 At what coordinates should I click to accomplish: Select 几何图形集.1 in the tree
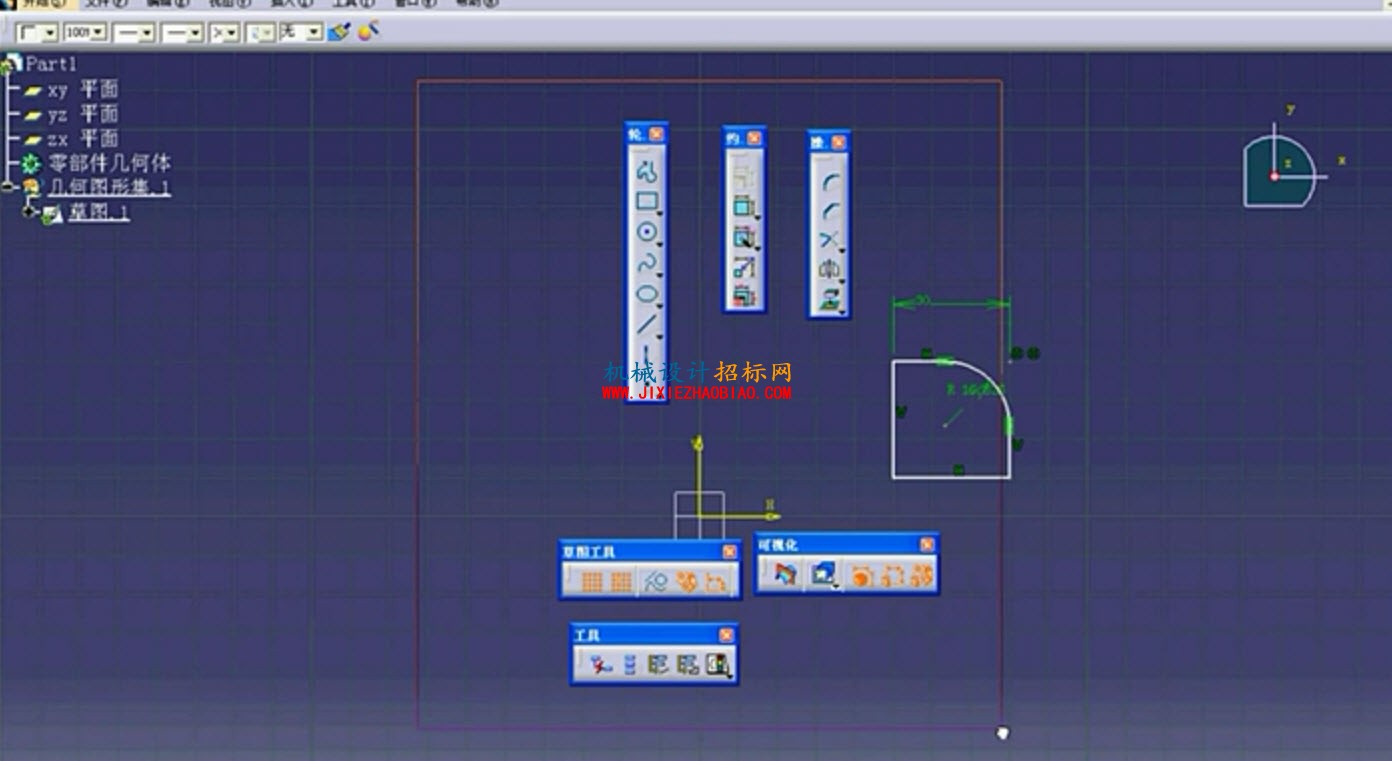tap(109, 187)
